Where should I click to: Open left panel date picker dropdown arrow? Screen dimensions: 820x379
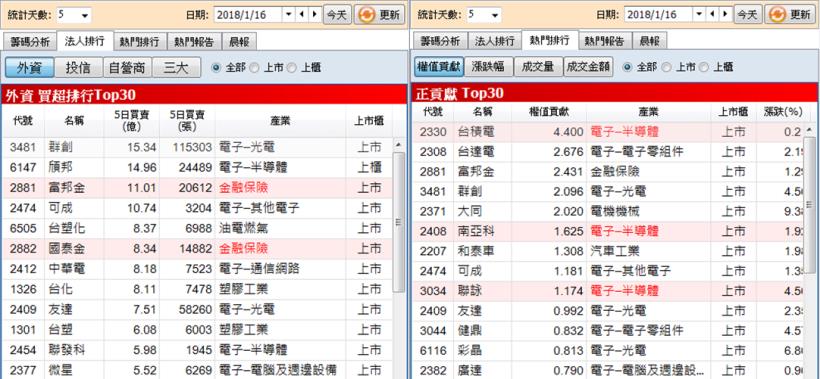289,15
